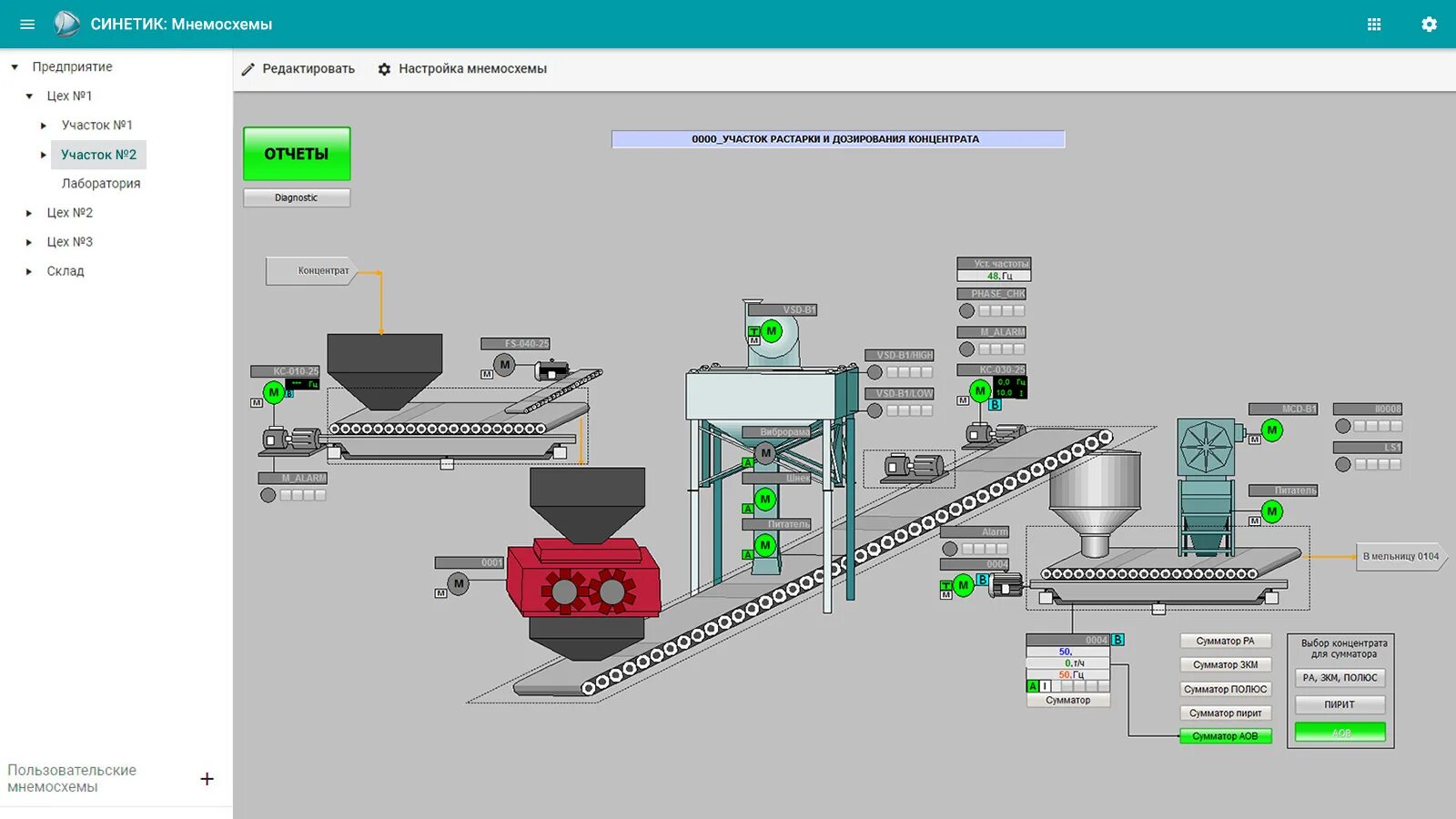Screen dimensions: 1456x819
Task: Click the KC-010-25 green motor indicator
Action: 273,392
